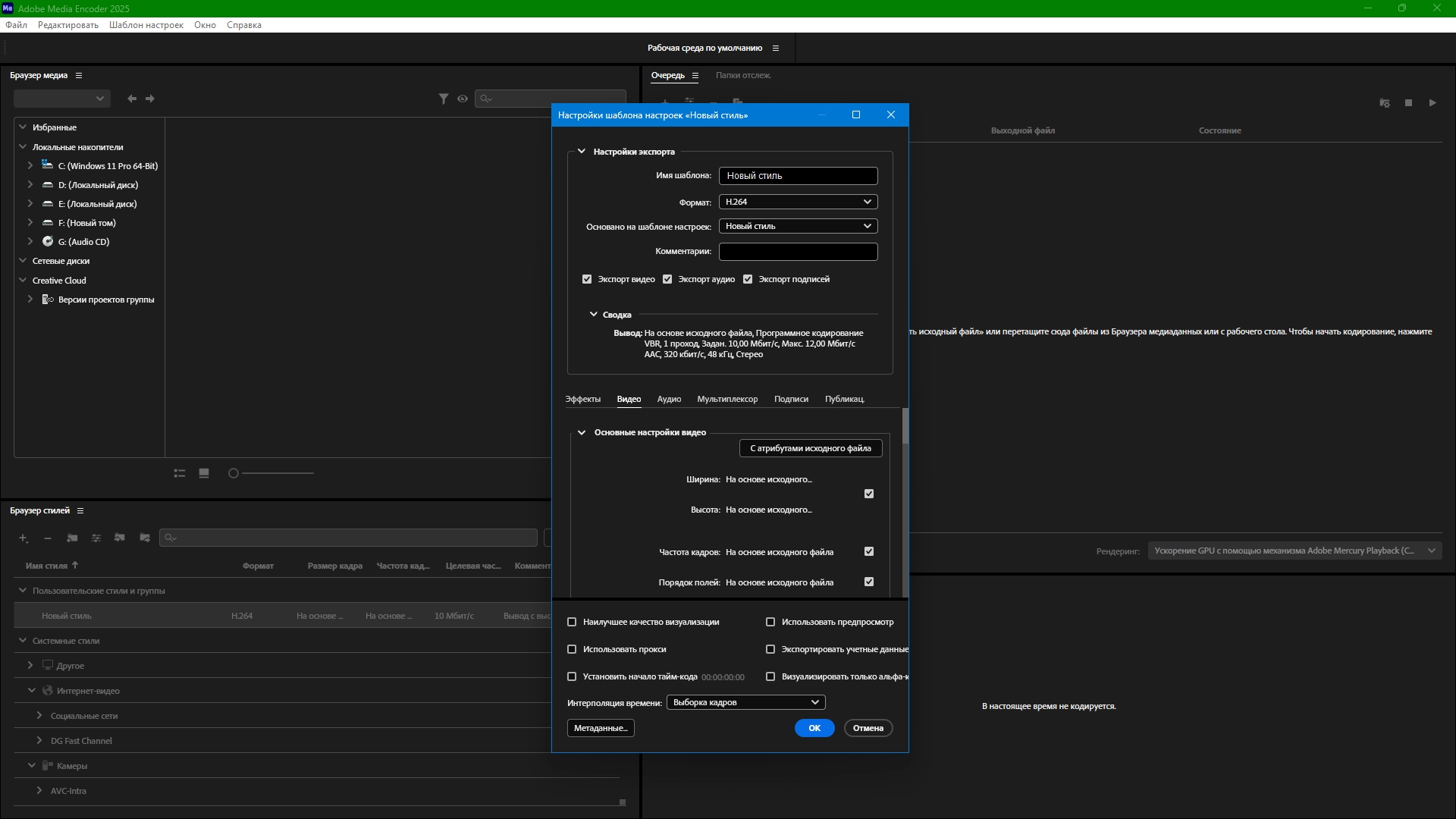The image size is (1456, 819).
Task: Uncheck the Экспорт видео checkbox
Action: point(587,279)
